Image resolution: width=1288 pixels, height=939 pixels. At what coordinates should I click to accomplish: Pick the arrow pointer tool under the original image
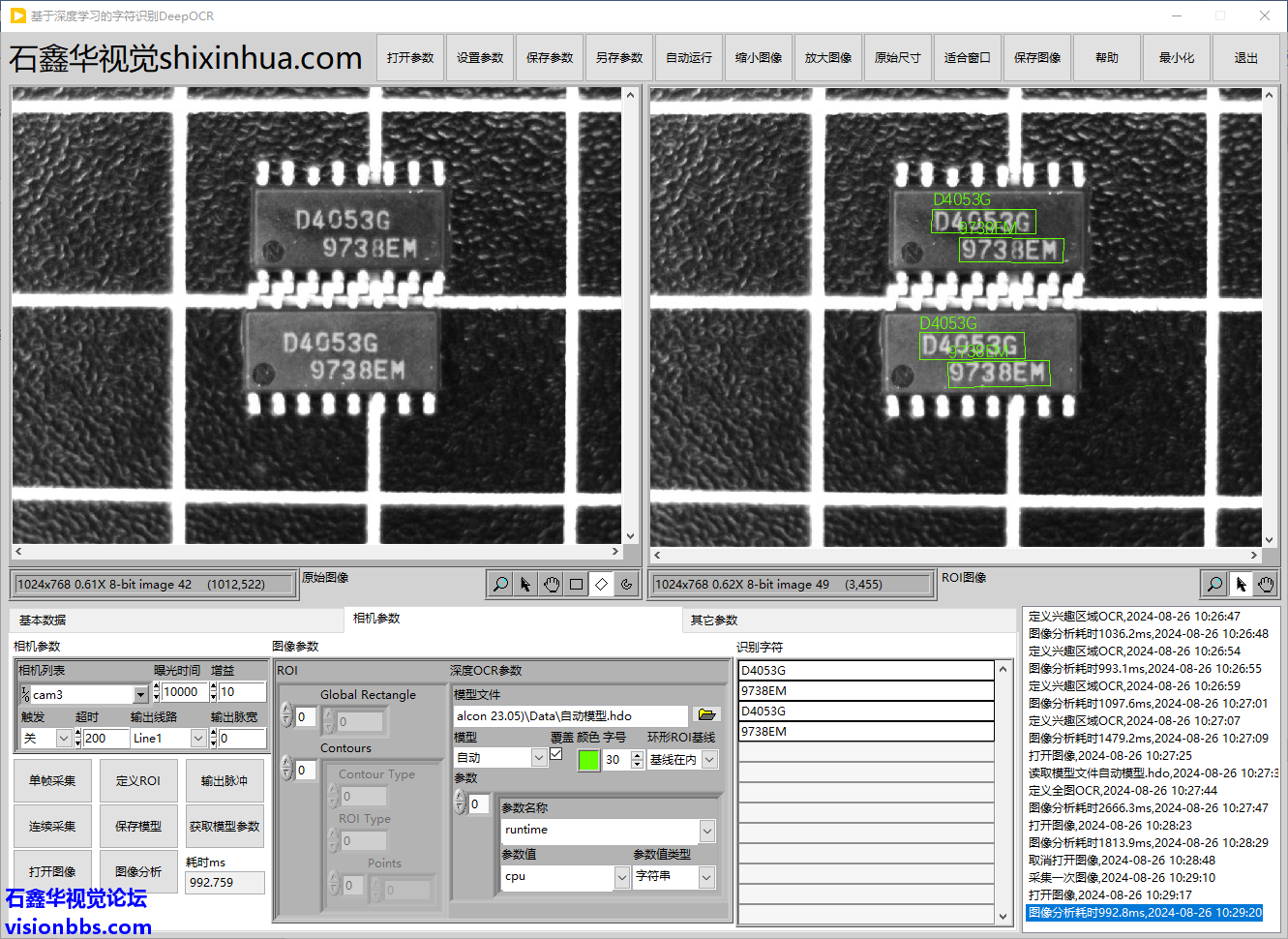[525, 584]
